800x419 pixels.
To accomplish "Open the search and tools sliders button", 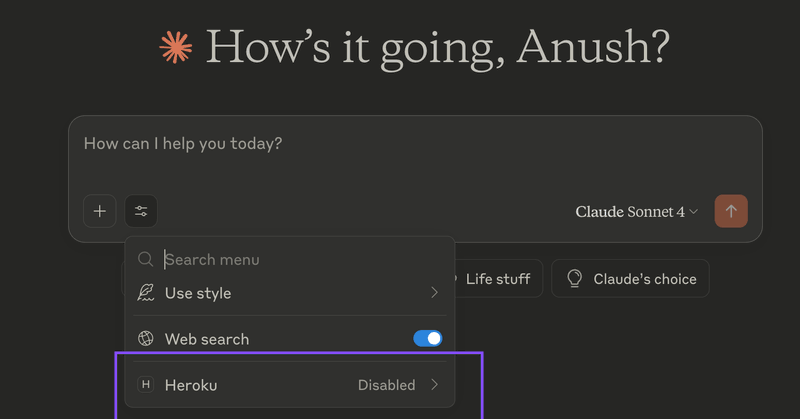I will pos(141,211).
